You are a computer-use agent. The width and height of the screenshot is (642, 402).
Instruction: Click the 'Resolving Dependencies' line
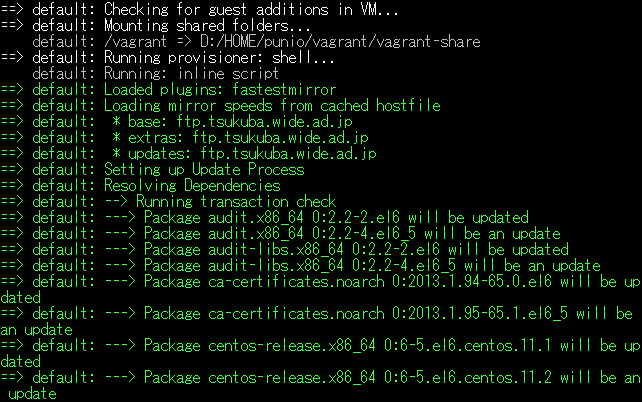(140, 185)
